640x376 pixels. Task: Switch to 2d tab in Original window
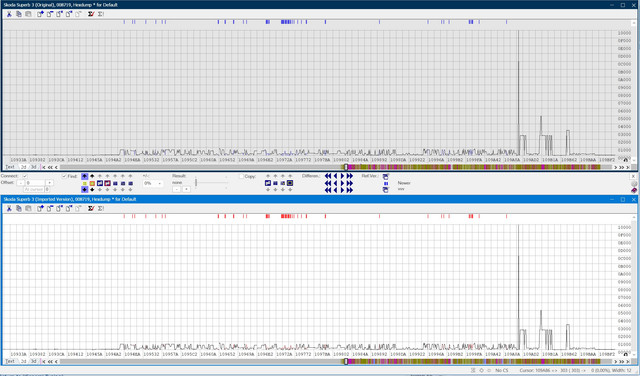click(24, 167)
